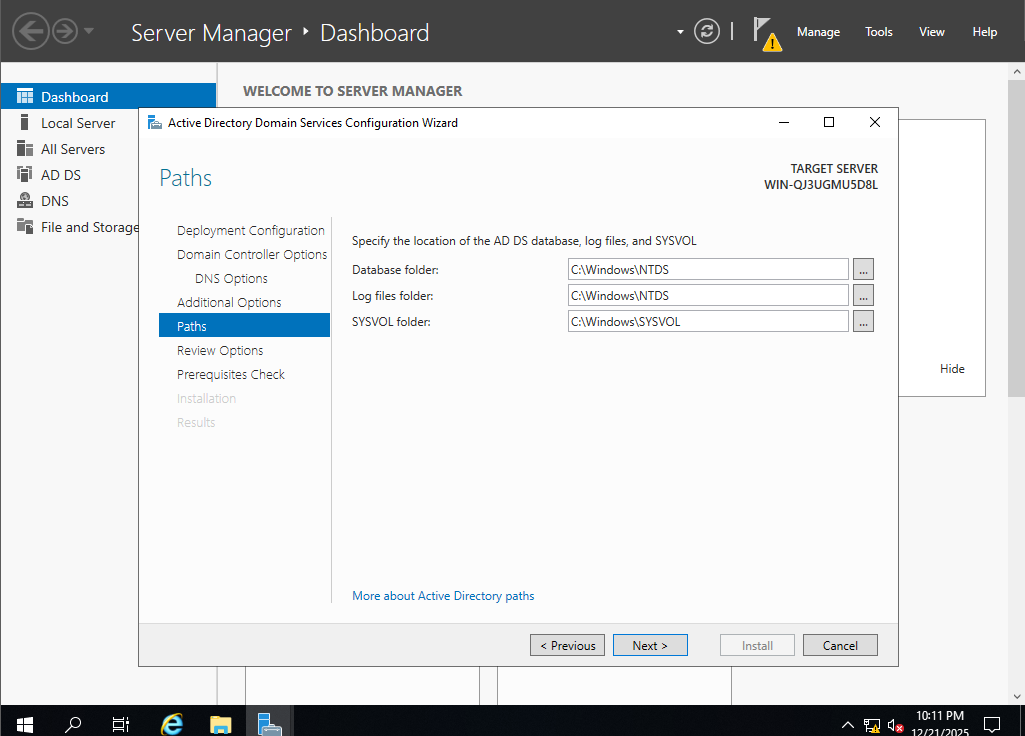Open Task View on the taskbar
Image resolution: width=1025 pixels, height=736 pixels.
[121, 724]
